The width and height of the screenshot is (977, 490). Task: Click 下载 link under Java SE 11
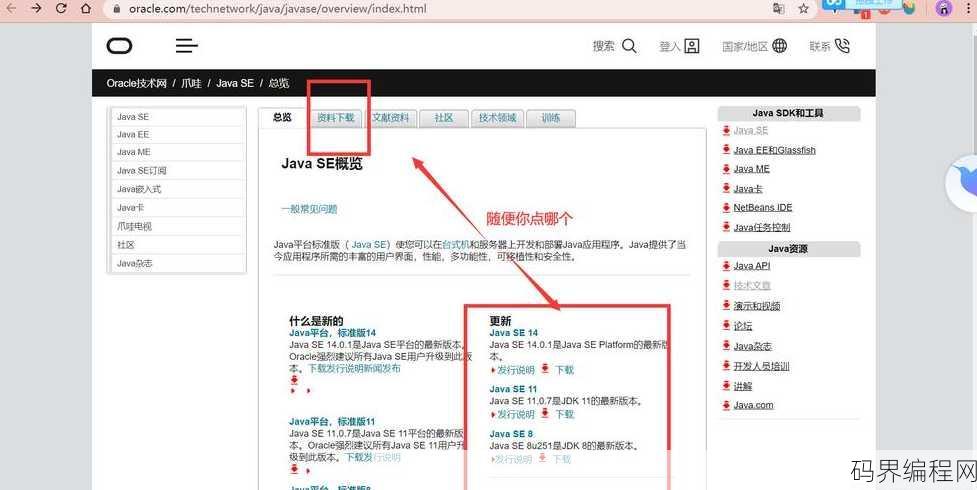[565, 414]
